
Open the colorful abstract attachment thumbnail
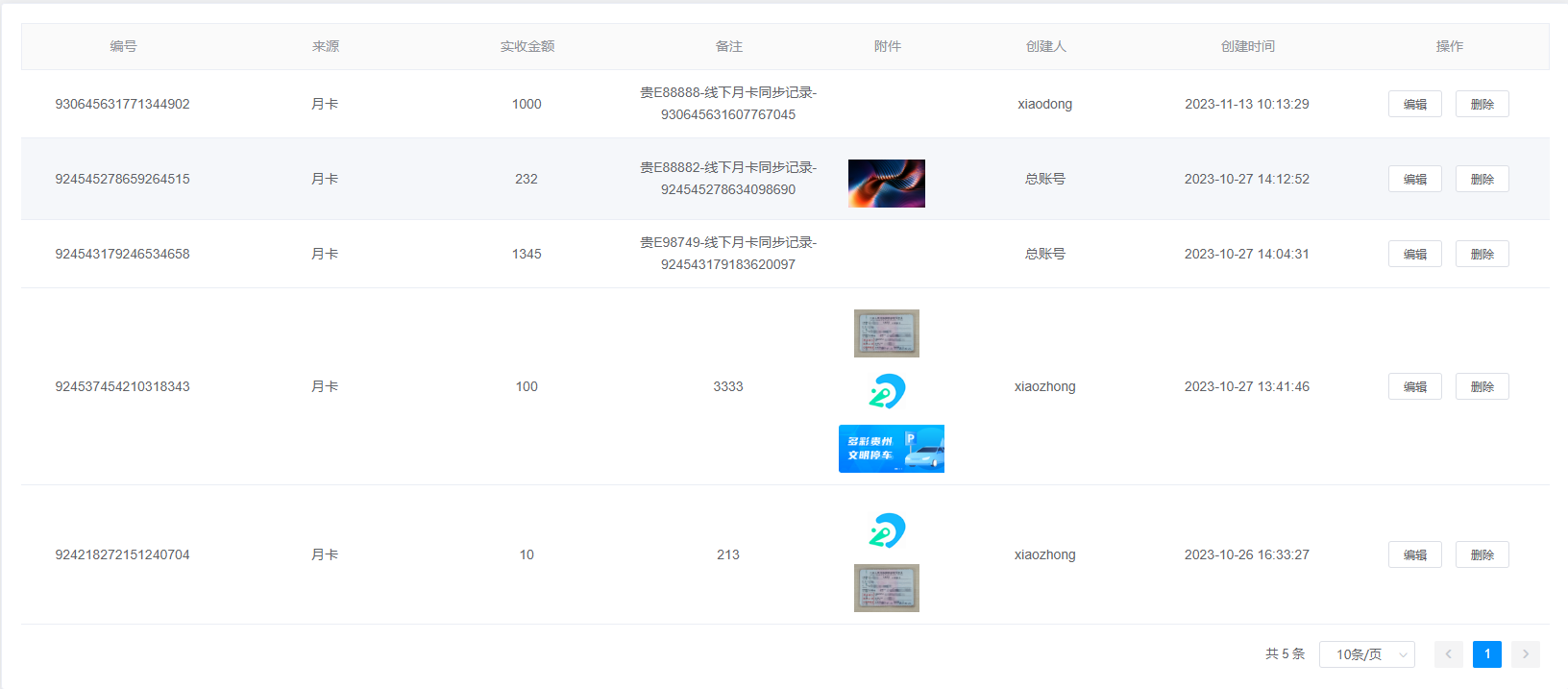click(886, 184)
